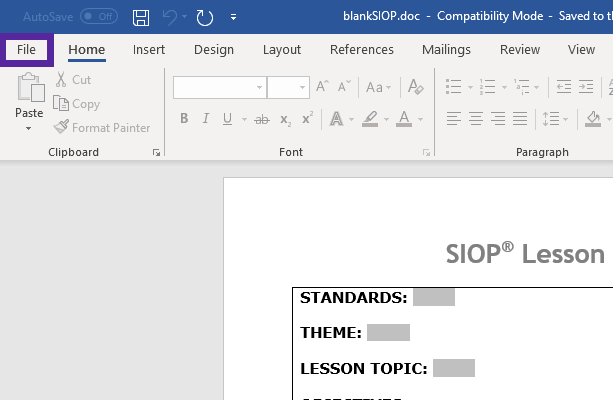Image resolution: width=613 pixels, height=400 pixels.
Task: Click the Save icon in title bar
Action: coord(142,17)
